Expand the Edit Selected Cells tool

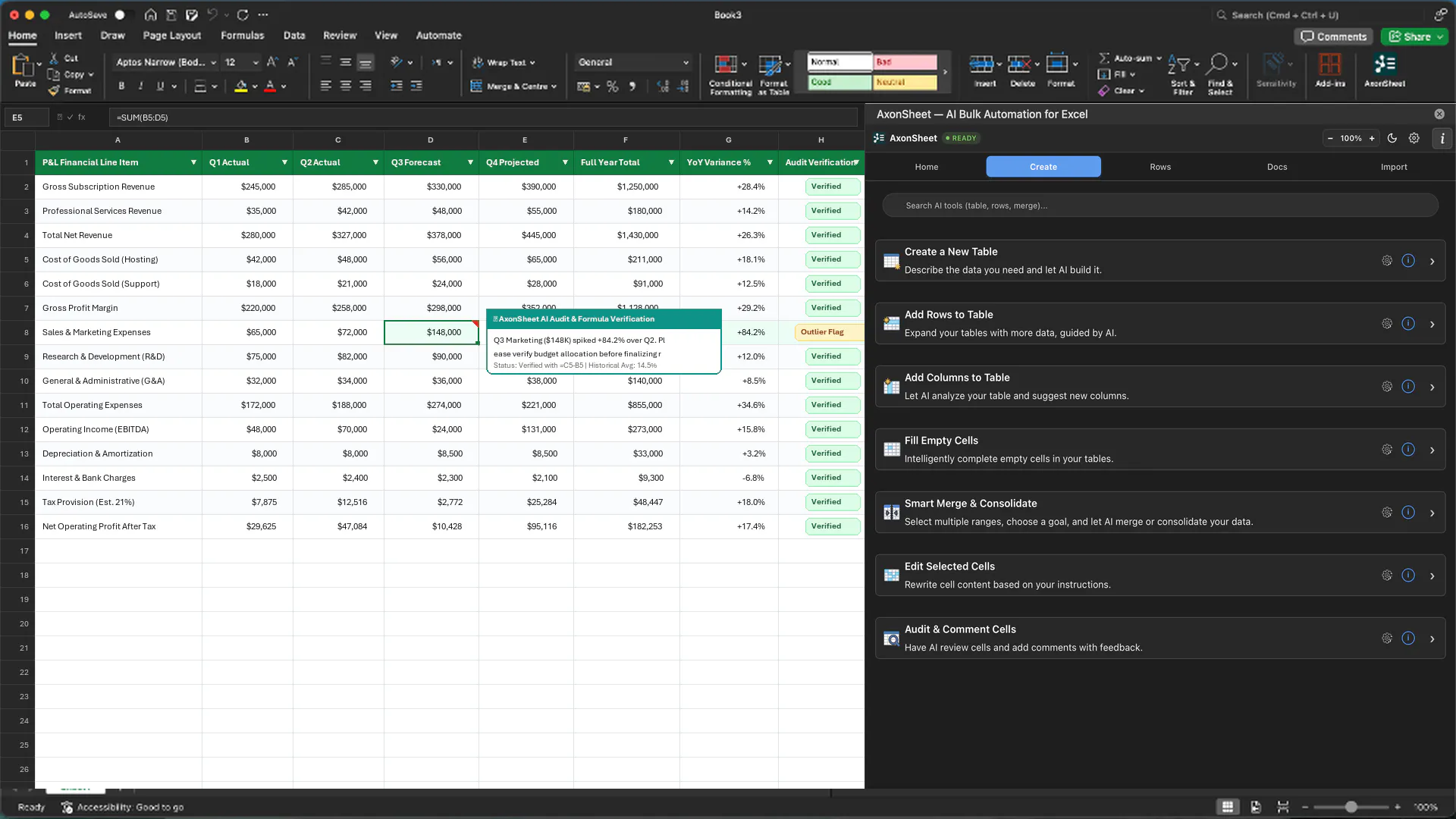click(1432, 576)
